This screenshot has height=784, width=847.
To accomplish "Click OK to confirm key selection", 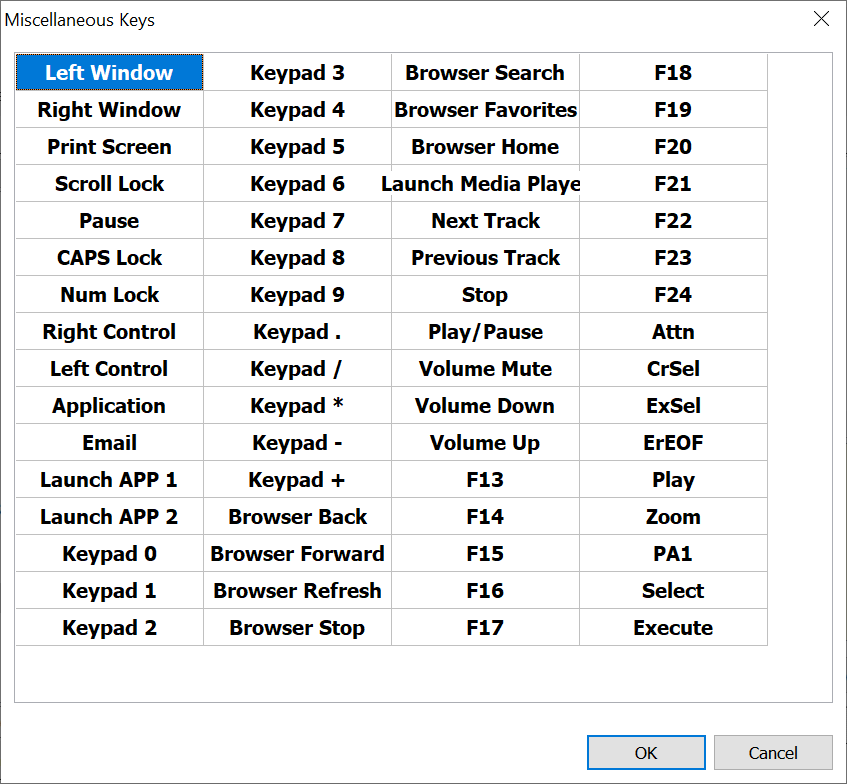I will 646,752.
